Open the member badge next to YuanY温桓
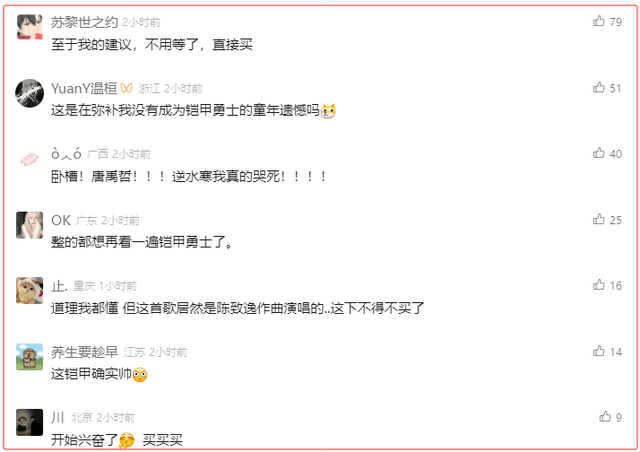640x452 pixels. 127,88
